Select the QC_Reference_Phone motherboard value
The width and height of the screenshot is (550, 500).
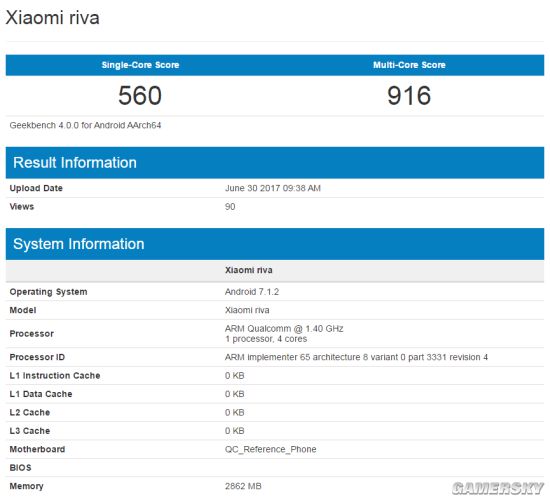(x=270, y=449)
